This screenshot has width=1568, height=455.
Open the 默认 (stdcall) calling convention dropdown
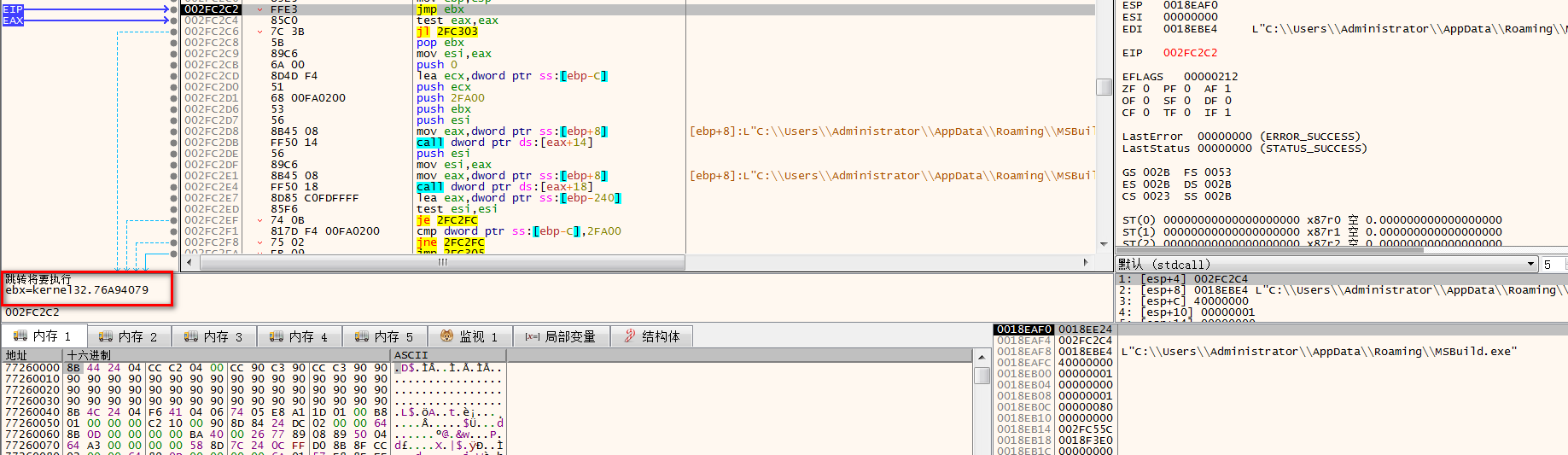point(1530,265)
